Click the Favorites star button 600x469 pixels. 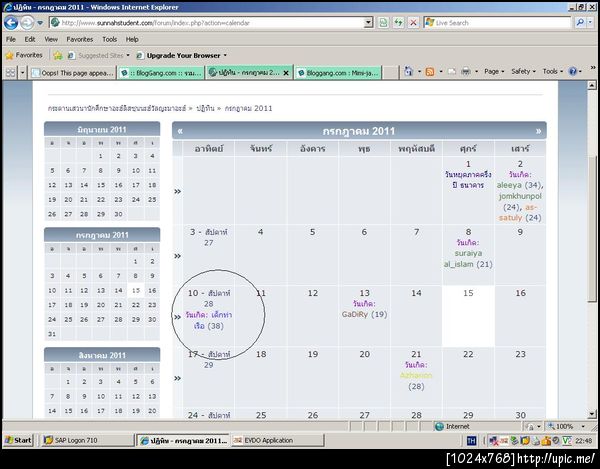[24, 55]
